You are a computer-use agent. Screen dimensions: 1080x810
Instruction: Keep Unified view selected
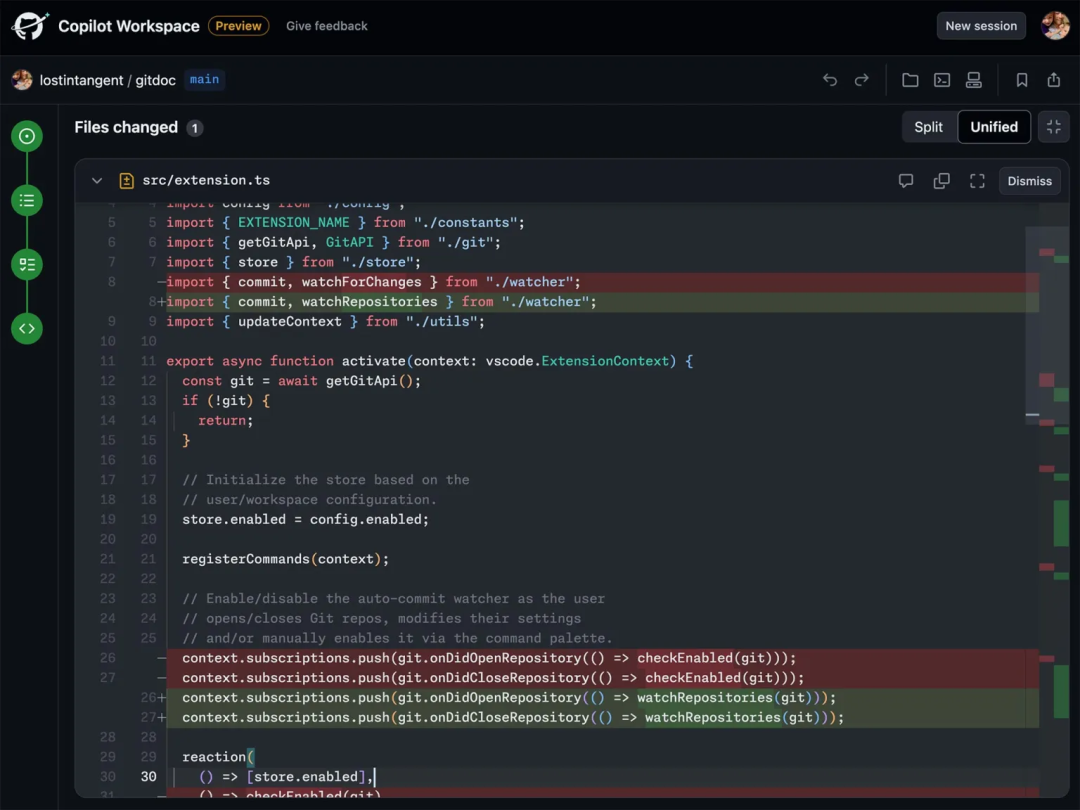[x=993, y=127]
